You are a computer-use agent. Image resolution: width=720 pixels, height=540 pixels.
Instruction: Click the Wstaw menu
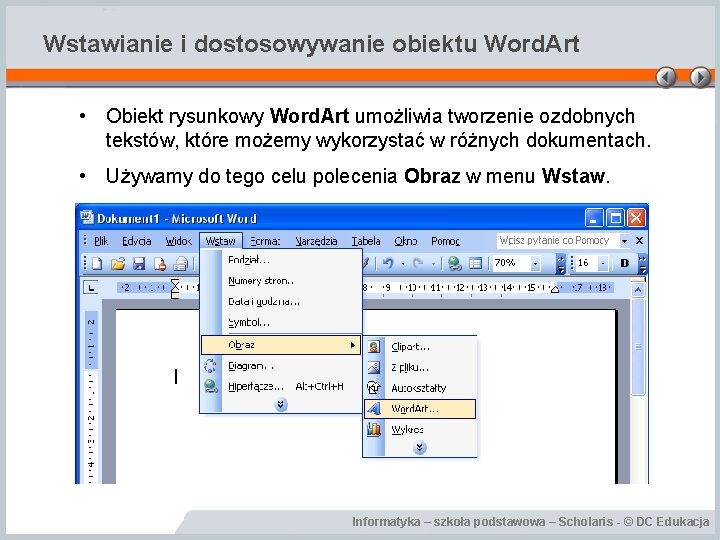(221, 241)
